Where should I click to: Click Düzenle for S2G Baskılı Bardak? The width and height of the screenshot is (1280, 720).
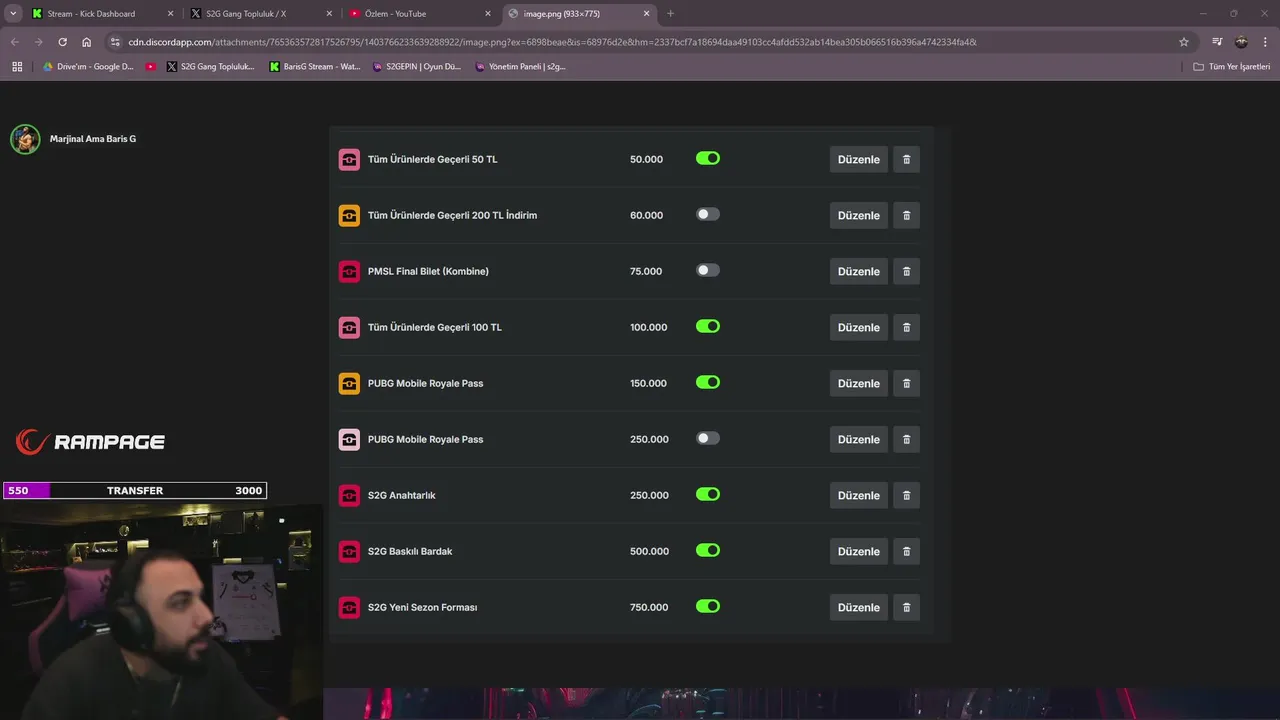[x=859, y=551]
